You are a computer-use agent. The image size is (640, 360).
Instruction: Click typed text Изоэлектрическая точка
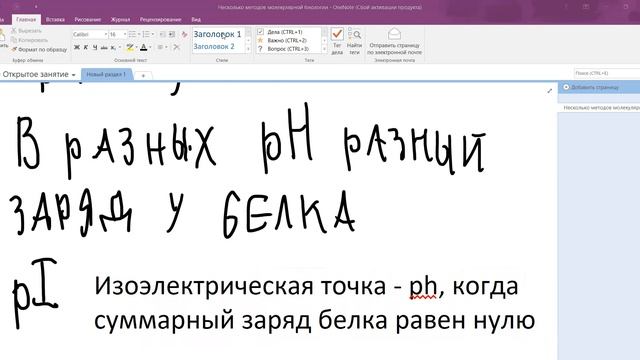tap(240, 286)
